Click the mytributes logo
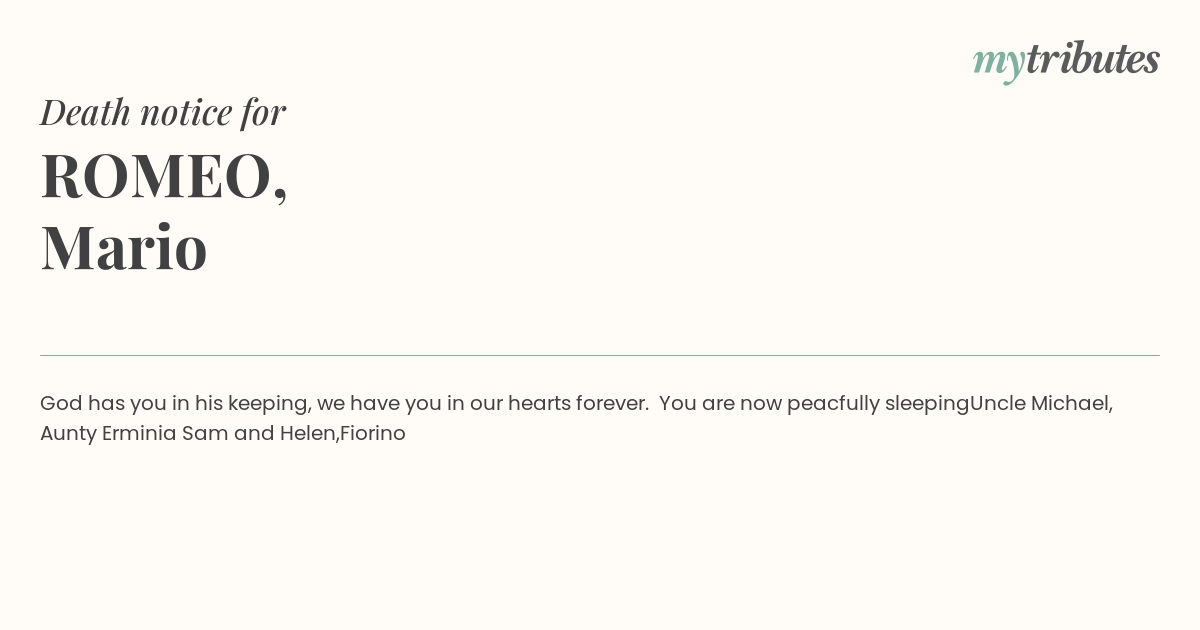 point(1066,60)
